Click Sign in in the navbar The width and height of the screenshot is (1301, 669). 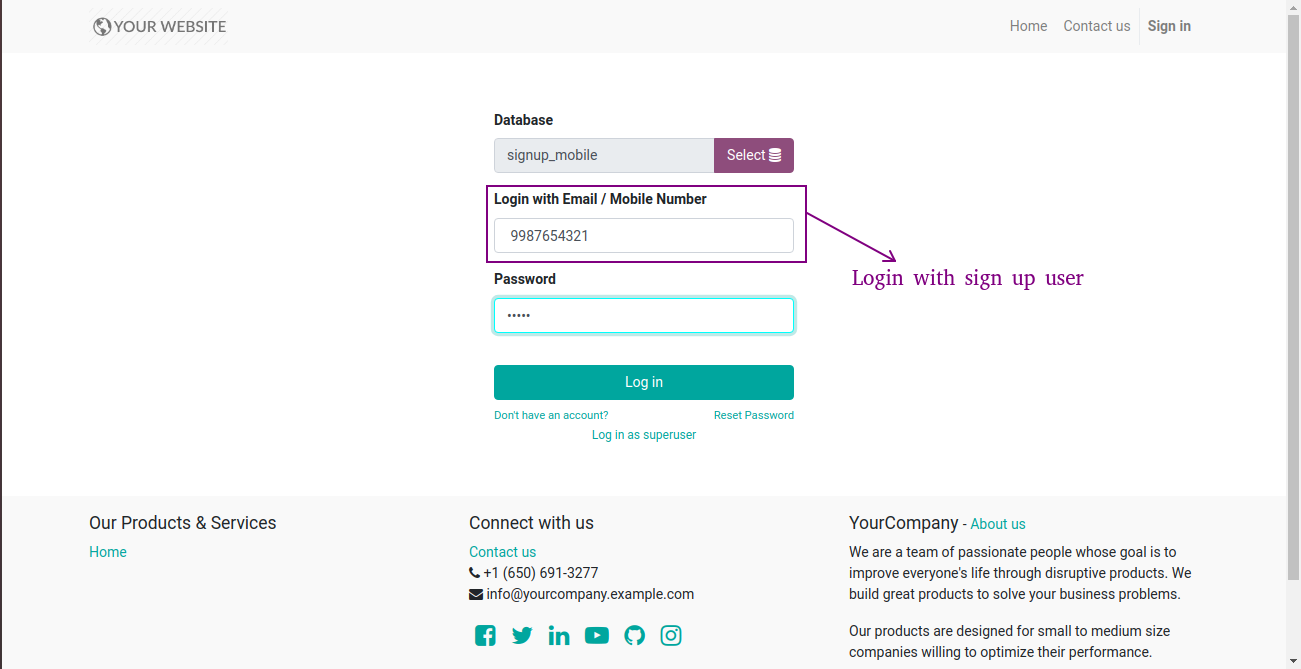click(x=1169, y=26)
